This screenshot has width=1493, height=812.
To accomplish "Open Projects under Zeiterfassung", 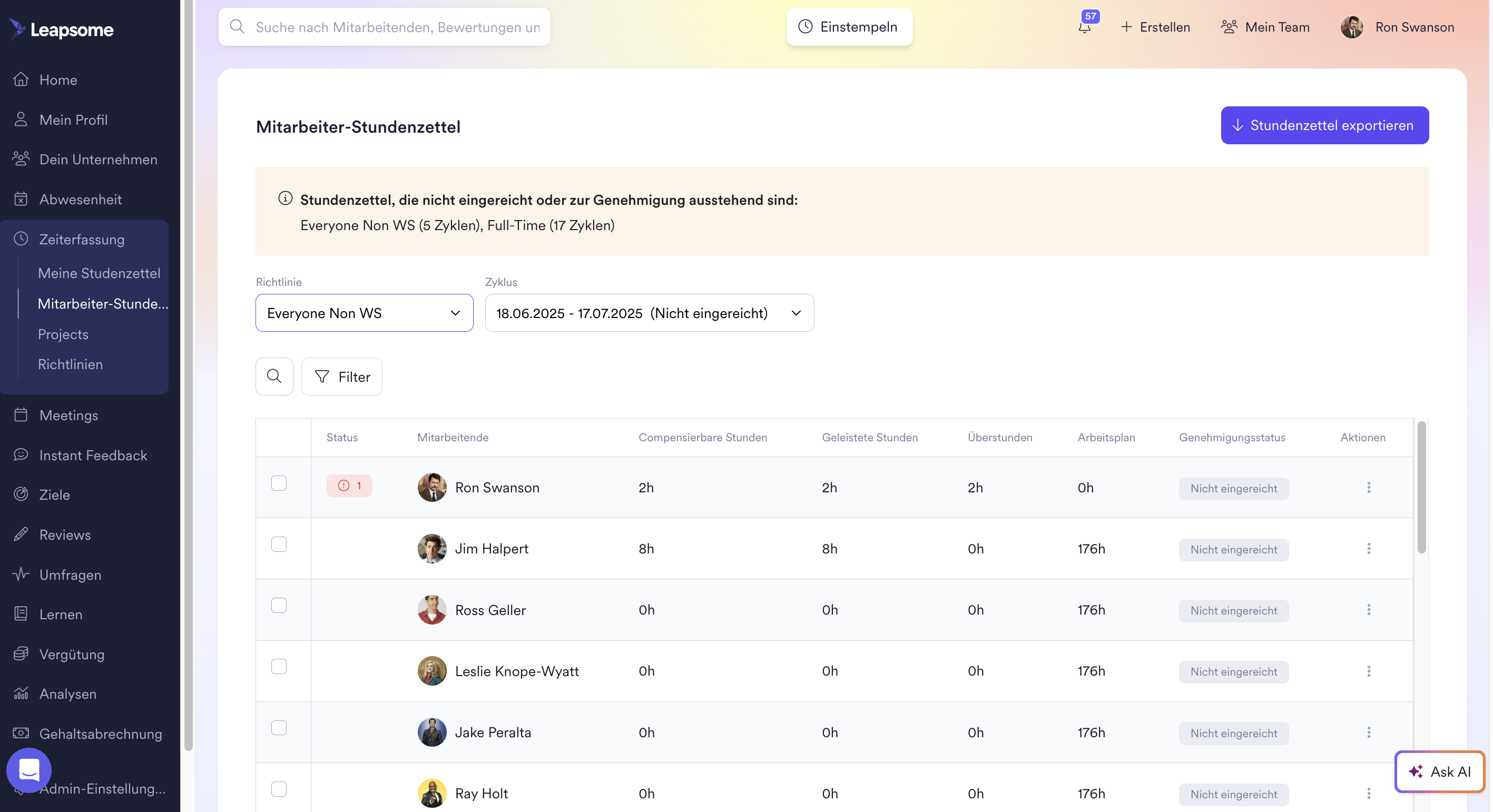I will coord(63,334).
